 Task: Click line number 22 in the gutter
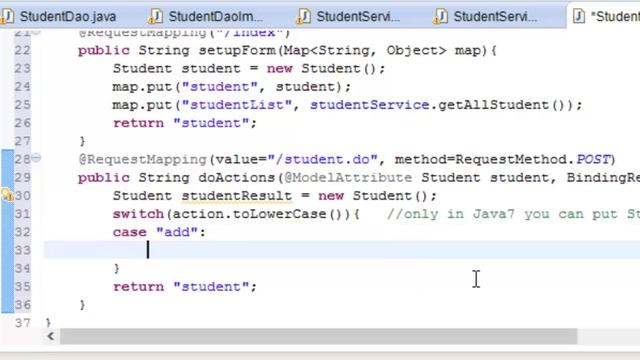point(22,51)
